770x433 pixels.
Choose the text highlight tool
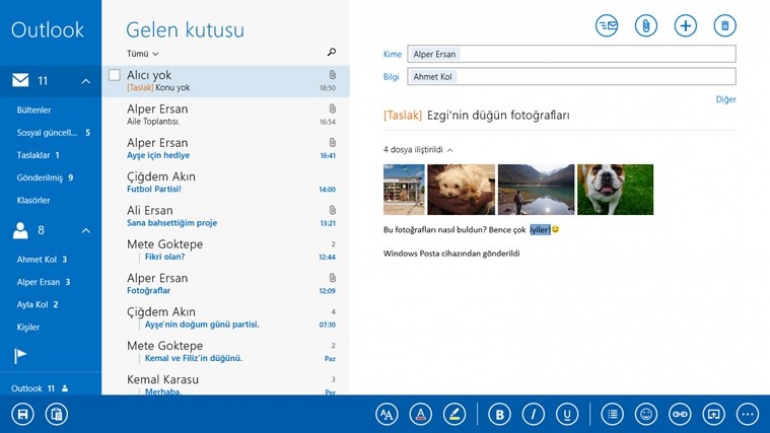[455, 414]
